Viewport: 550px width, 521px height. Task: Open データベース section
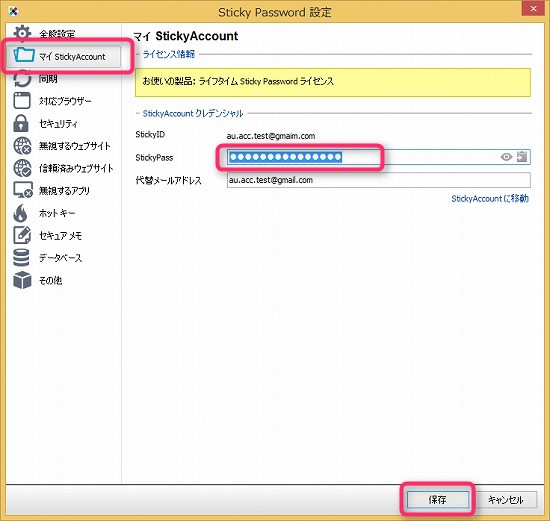click(60, 258)
